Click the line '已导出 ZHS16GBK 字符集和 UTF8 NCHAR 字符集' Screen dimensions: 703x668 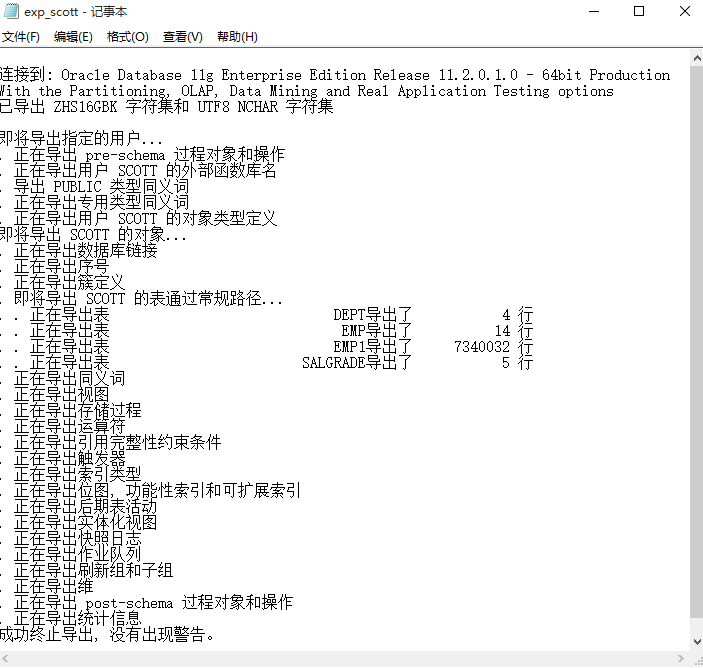[x=166, y=107]
